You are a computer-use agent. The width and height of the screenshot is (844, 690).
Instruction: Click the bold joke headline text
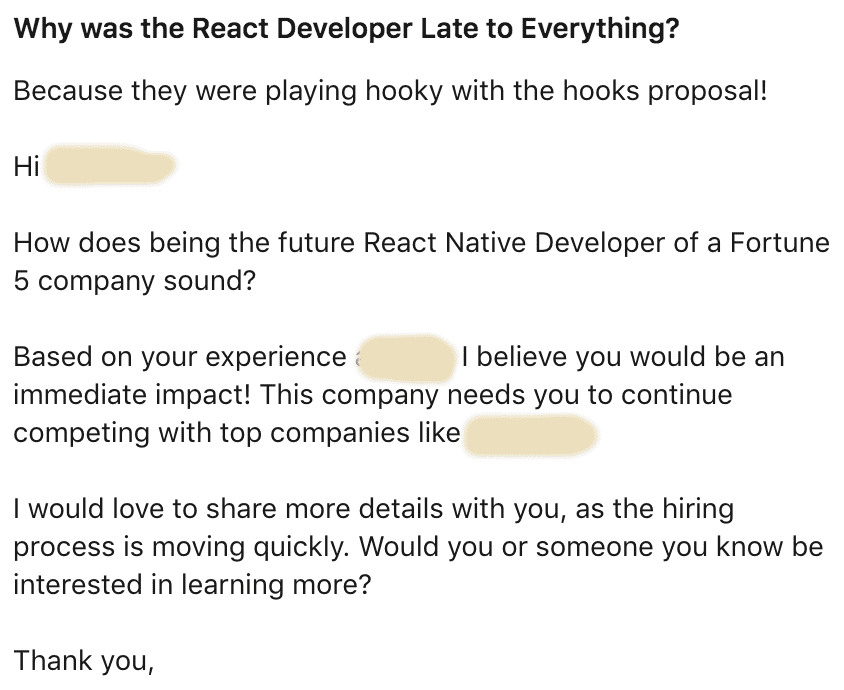(346, 29)
